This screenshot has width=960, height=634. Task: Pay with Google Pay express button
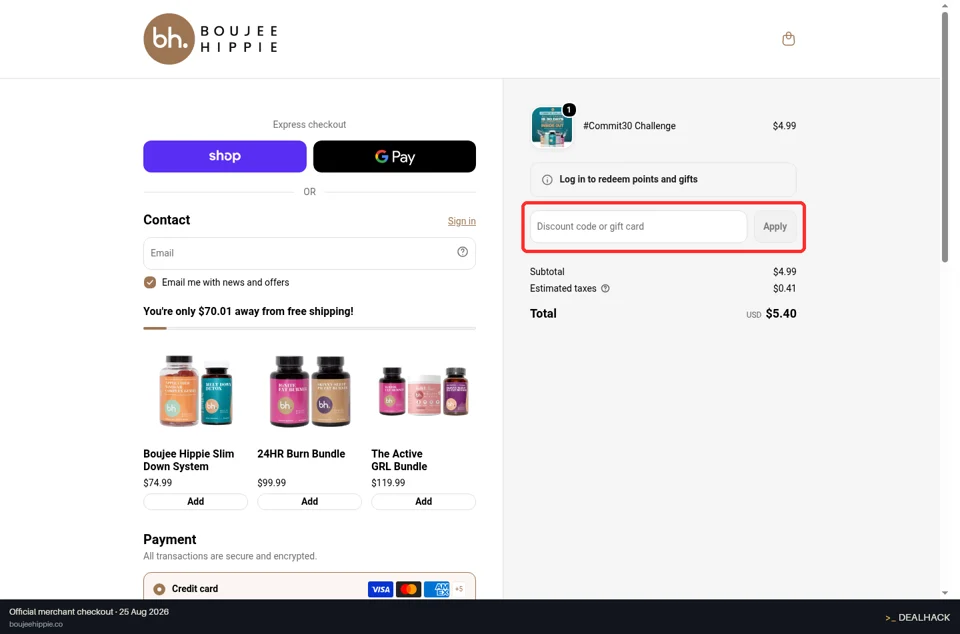pyautogui.click(x=394, y=156)
